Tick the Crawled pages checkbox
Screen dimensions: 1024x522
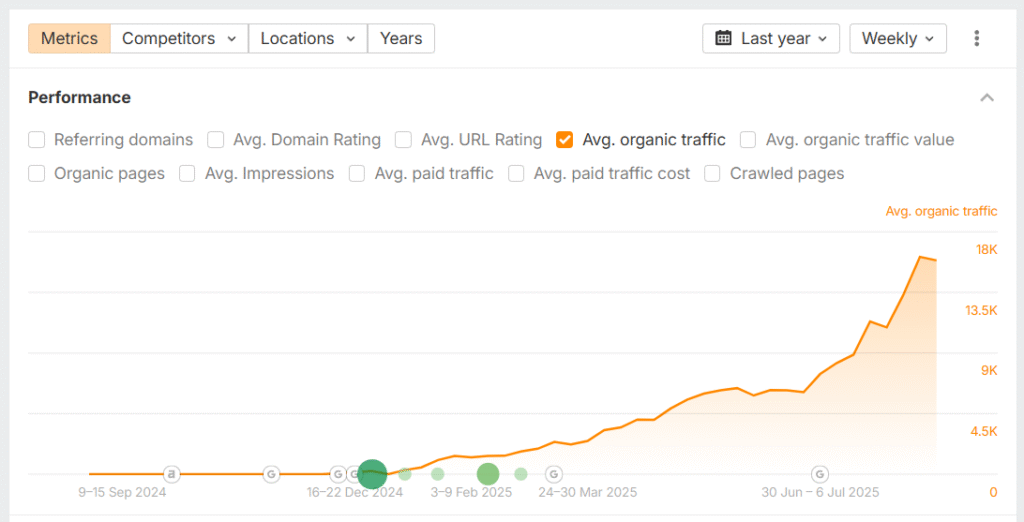coord(713,174)
